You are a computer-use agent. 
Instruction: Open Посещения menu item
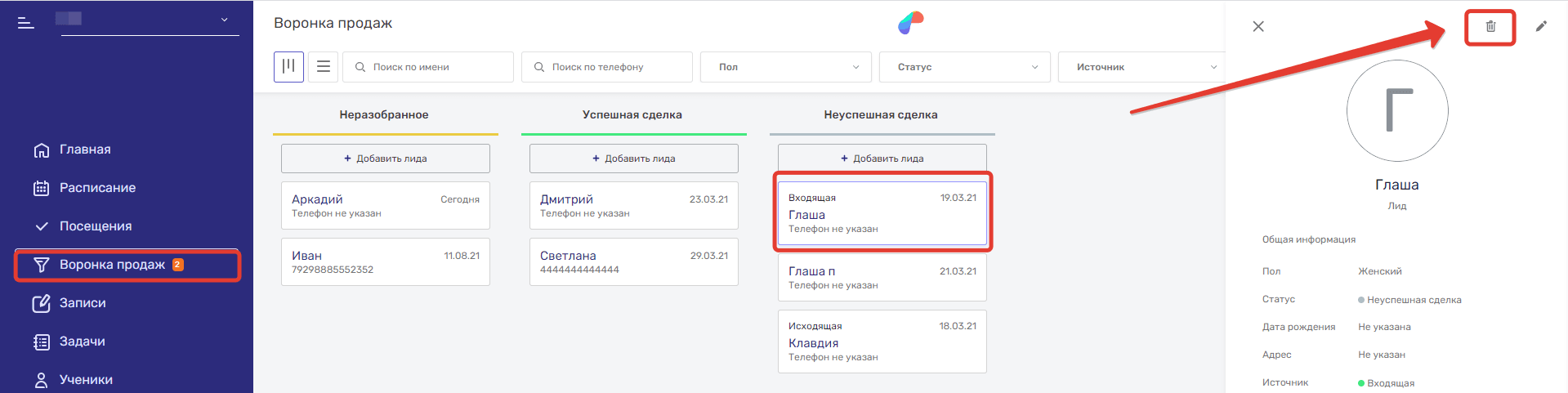click(x=95, y=226)
